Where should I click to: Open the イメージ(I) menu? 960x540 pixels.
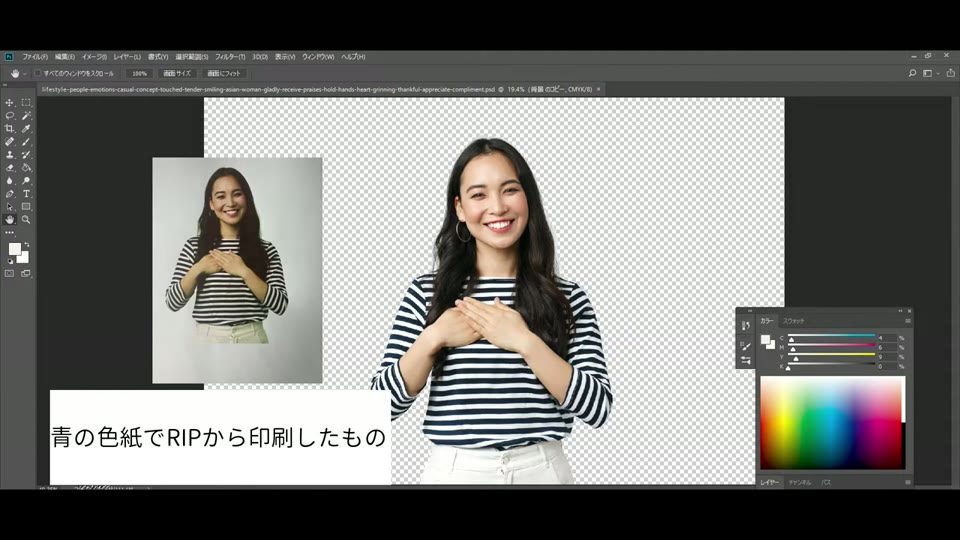tap(94, 56)
